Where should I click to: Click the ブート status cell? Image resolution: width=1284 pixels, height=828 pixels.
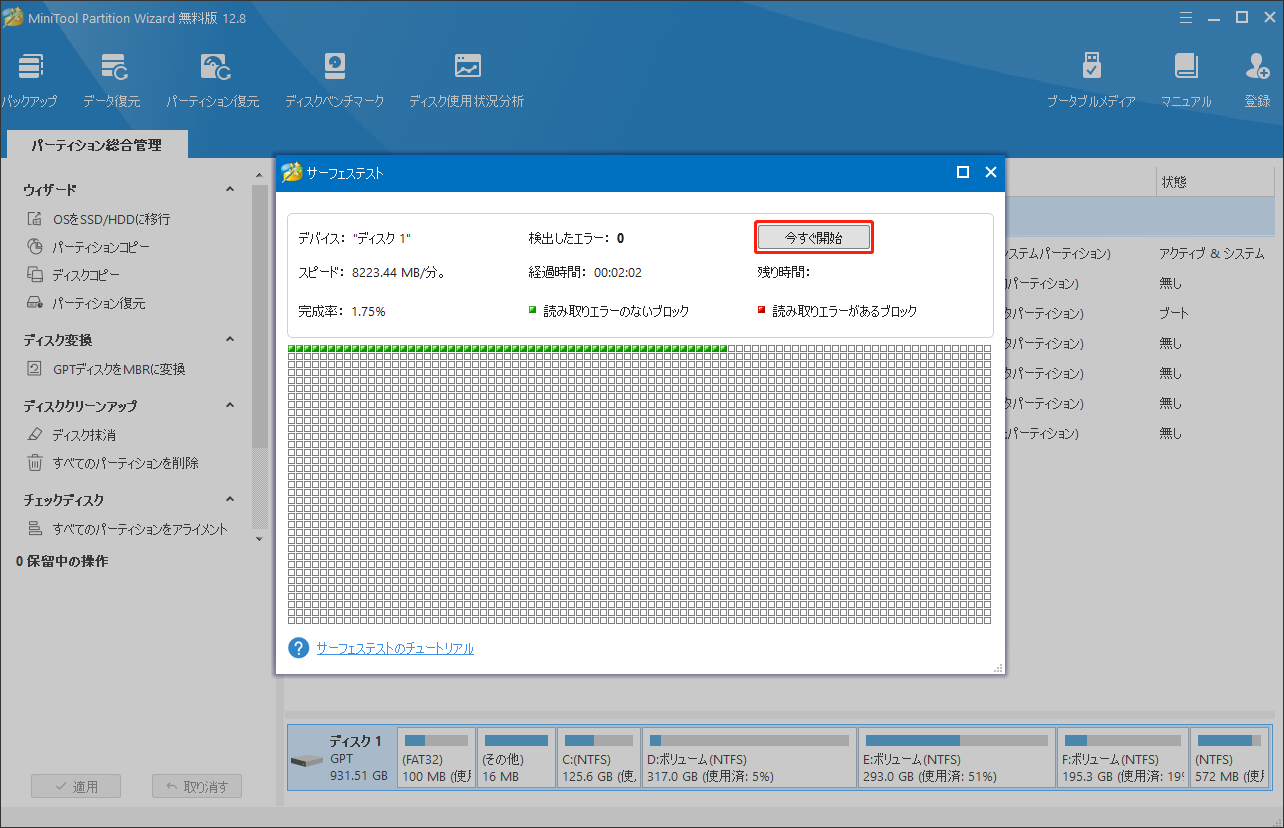[x=1174, y=313]
